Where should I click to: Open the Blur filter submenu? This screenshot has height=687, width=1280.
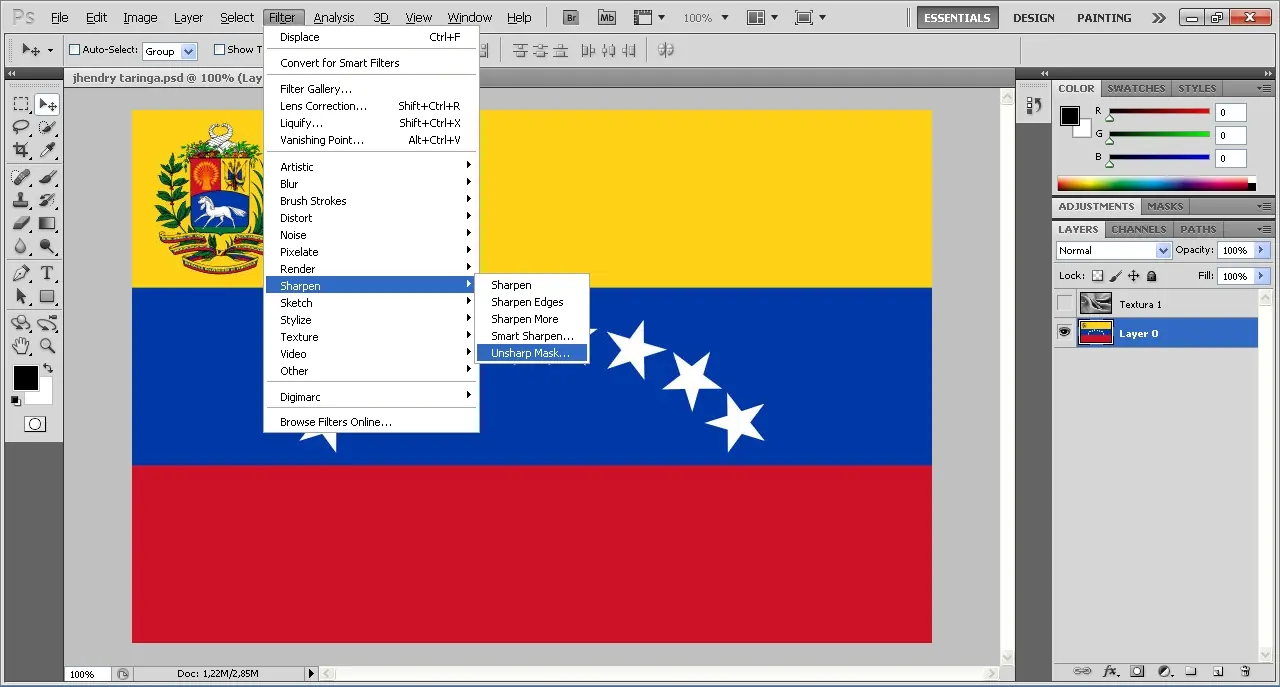(x=371, y=184)
